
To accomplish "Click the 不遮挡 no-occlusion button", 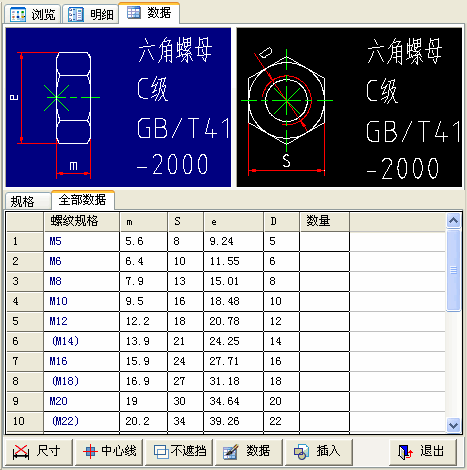I will pyautogui.click(x=179, y=452).
